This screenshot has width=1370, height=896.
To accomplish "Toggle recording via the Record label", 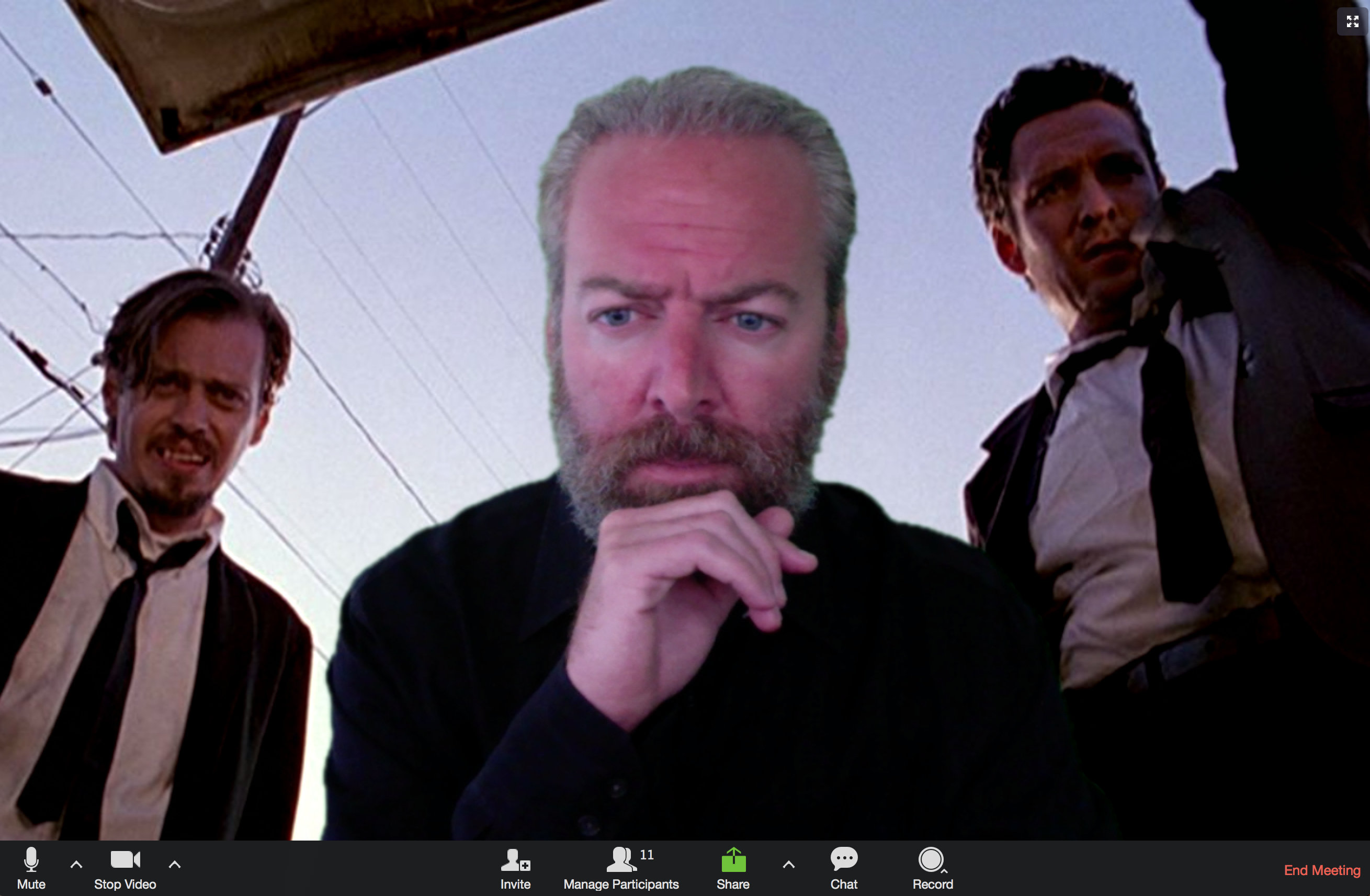I will (933, 884).
